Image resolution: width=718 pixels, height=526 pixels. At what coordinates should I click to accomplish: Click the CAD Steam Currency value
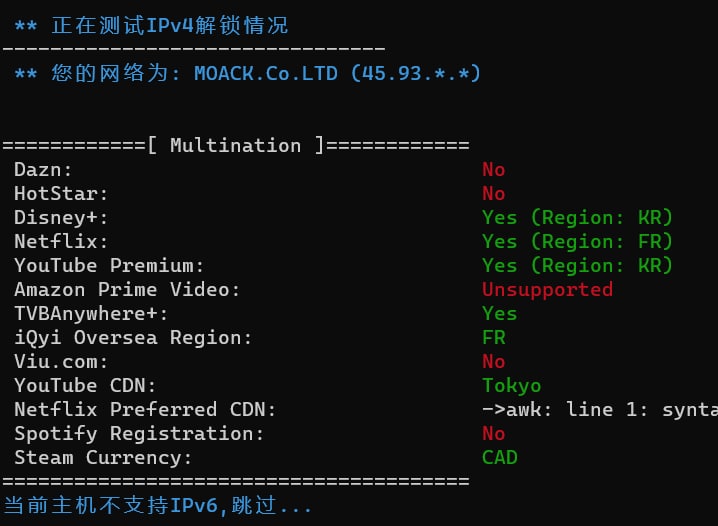[499, 457]
